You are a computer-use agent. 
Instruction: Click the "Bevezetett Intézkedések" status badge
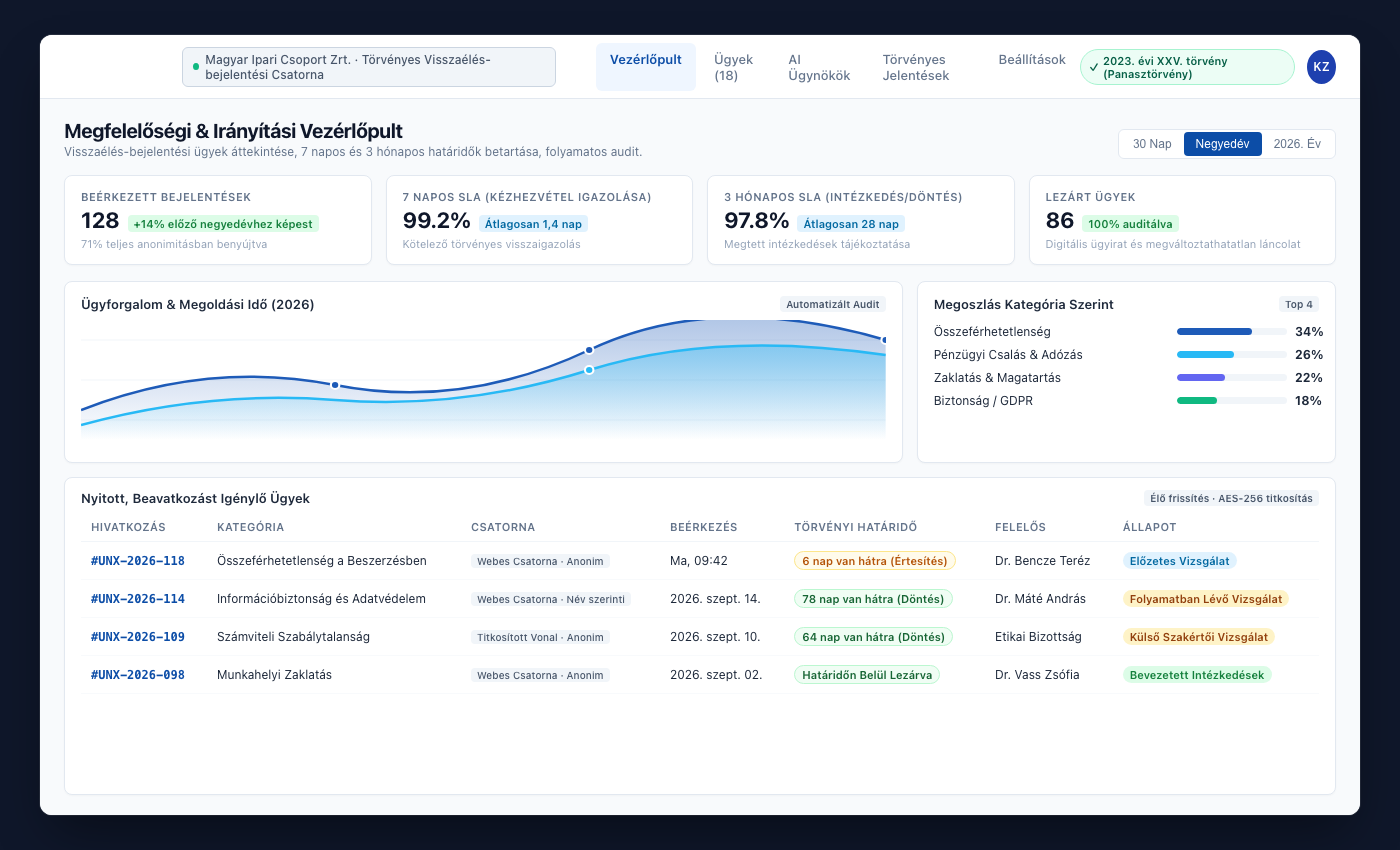pyautogui.click(x=1197, y=675)
